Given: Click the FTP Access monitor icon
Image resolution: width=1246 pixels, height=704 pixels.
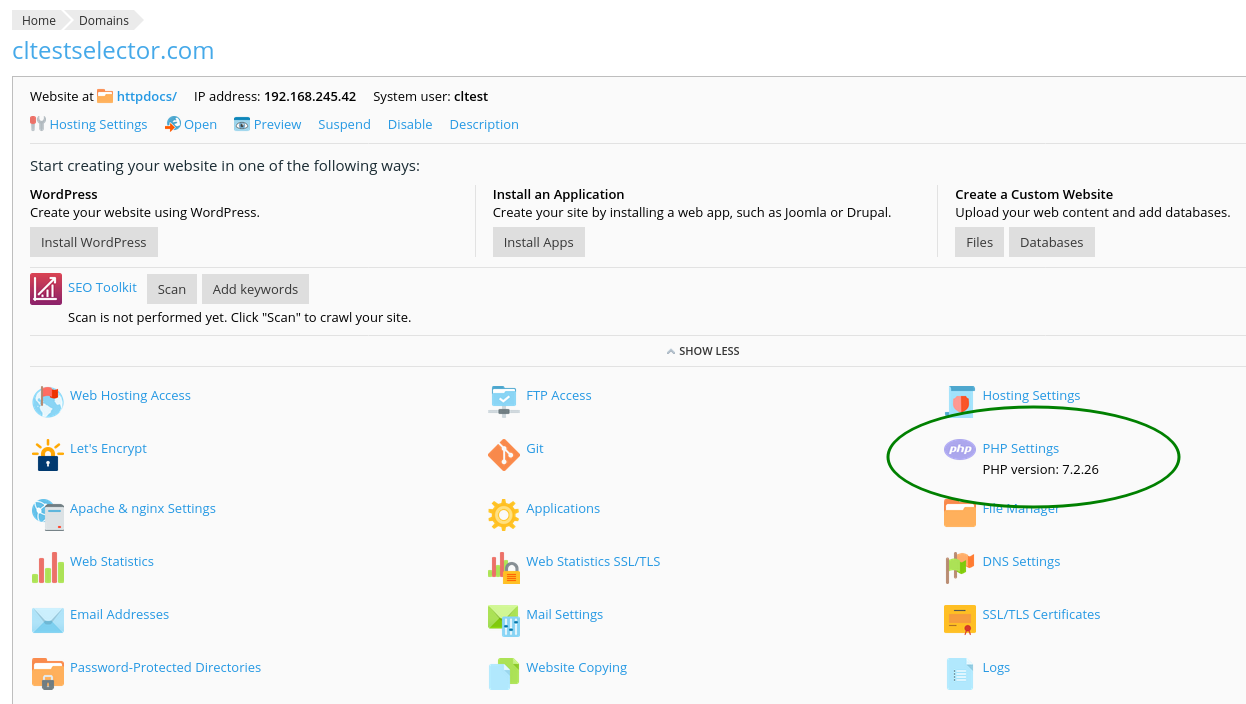Looking at the screenshot, I should [503, 401].
